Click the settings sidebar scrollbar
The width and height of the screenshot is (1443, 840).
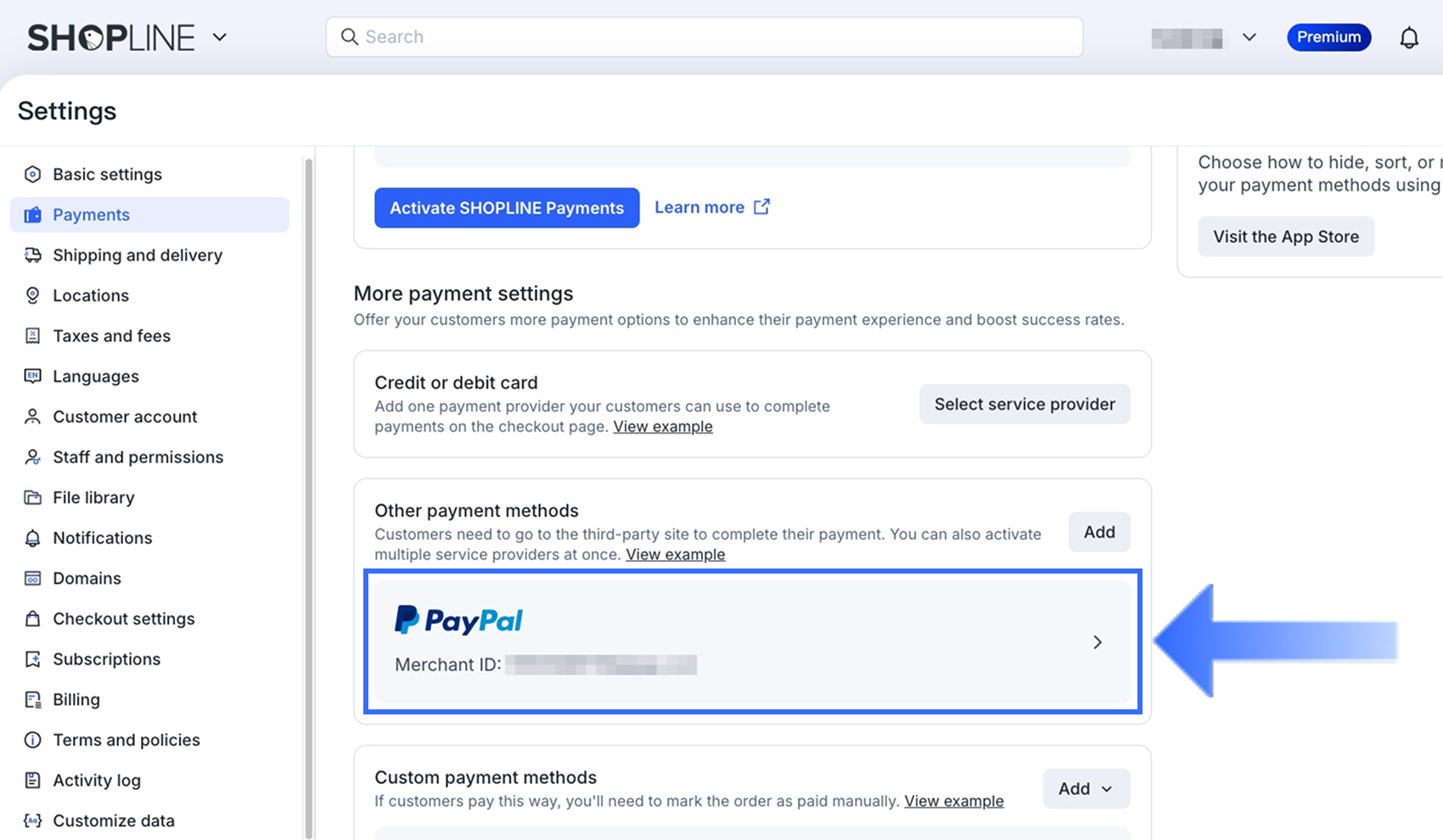coord(309,492)
